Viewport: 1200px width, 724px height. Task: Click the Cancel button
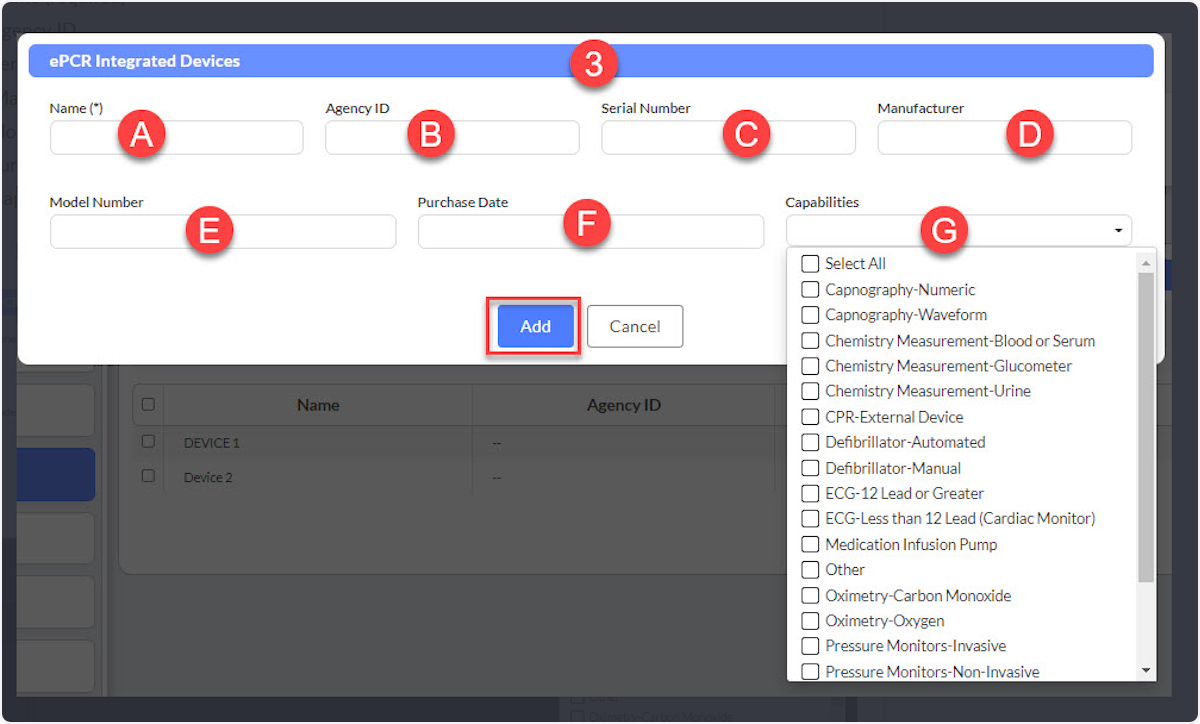point(635,326)
